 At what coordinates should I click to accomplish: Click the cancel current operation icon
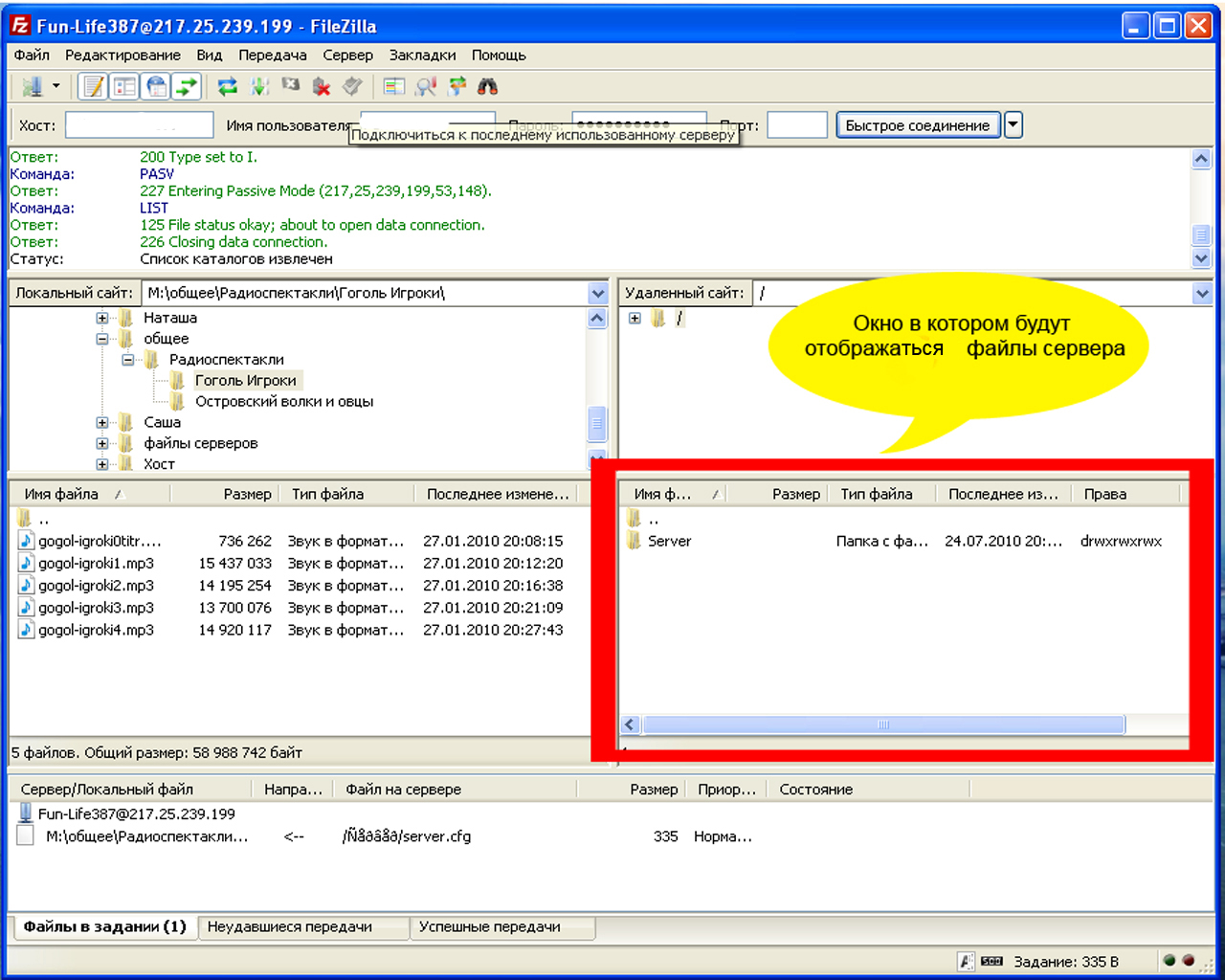[x=291, y=86]
